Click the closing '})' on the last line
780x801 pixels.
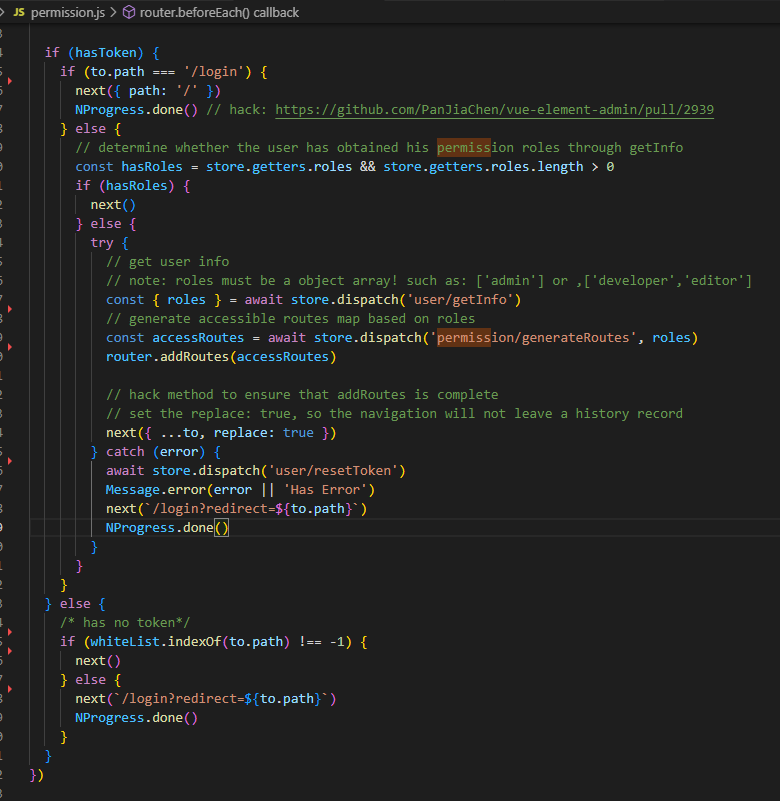[37, 775]
